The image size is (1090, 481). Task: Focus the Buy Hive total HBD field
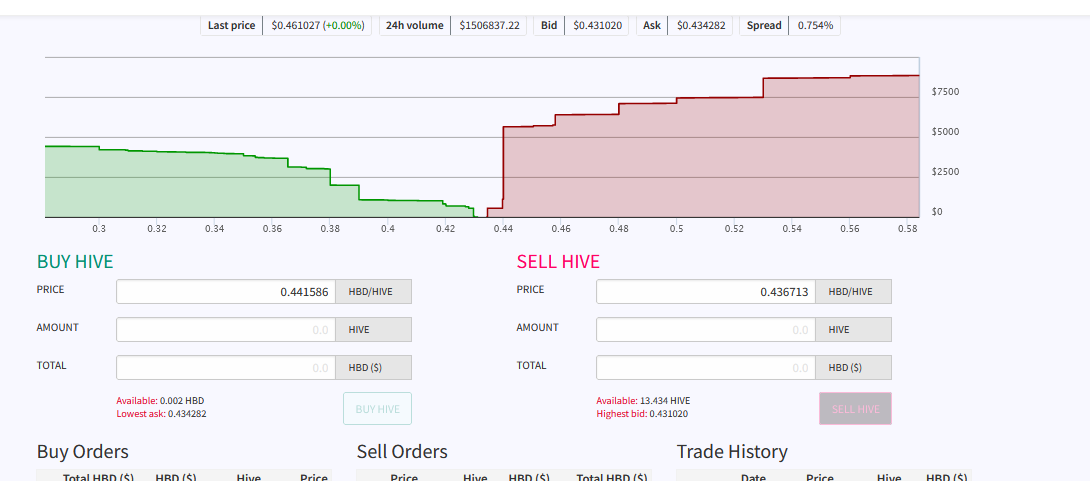pyautogui.click(x=226, y=368)
